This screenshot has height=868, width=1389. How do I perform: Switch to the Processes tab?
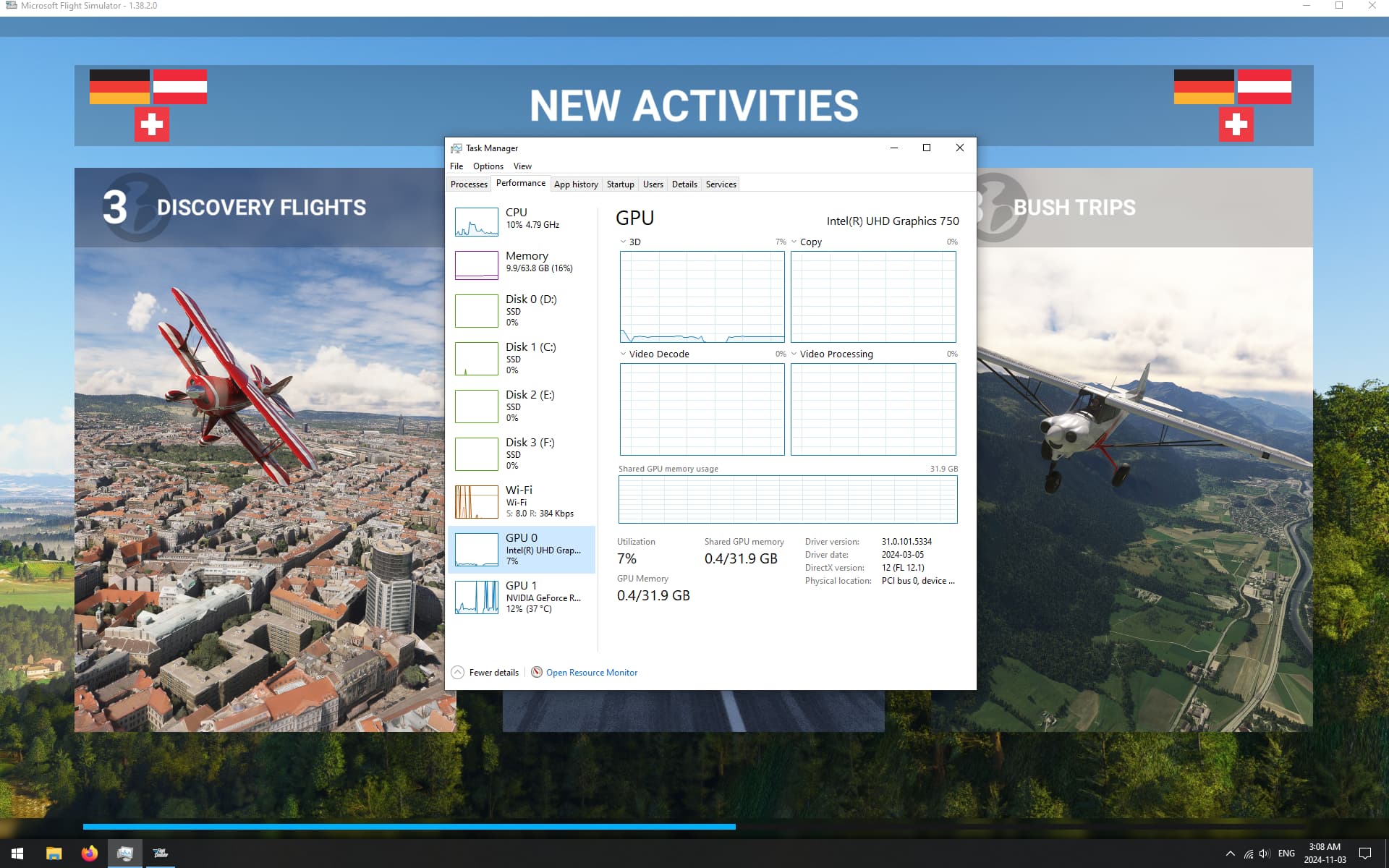point(469,184)
